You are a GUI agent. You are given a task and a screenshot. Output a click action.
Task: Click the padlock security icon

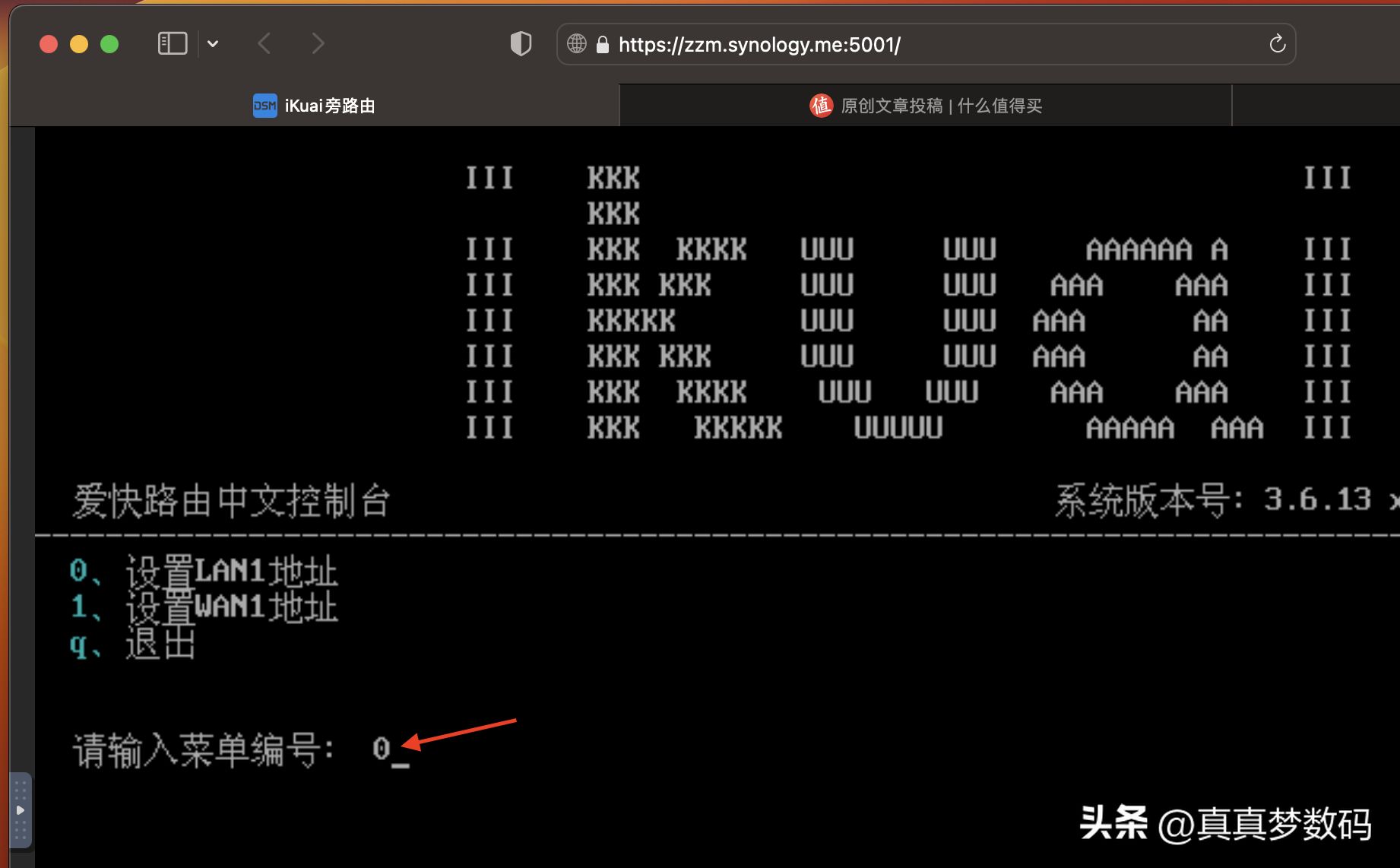coord(603,45)
